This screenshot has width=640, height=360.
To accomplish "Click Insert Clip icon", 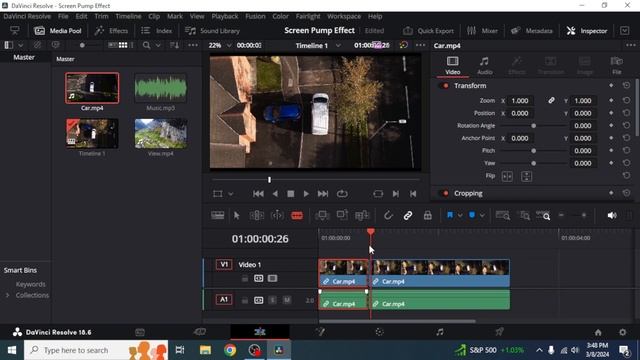I will pyautogui.click(x=322, y=216).
